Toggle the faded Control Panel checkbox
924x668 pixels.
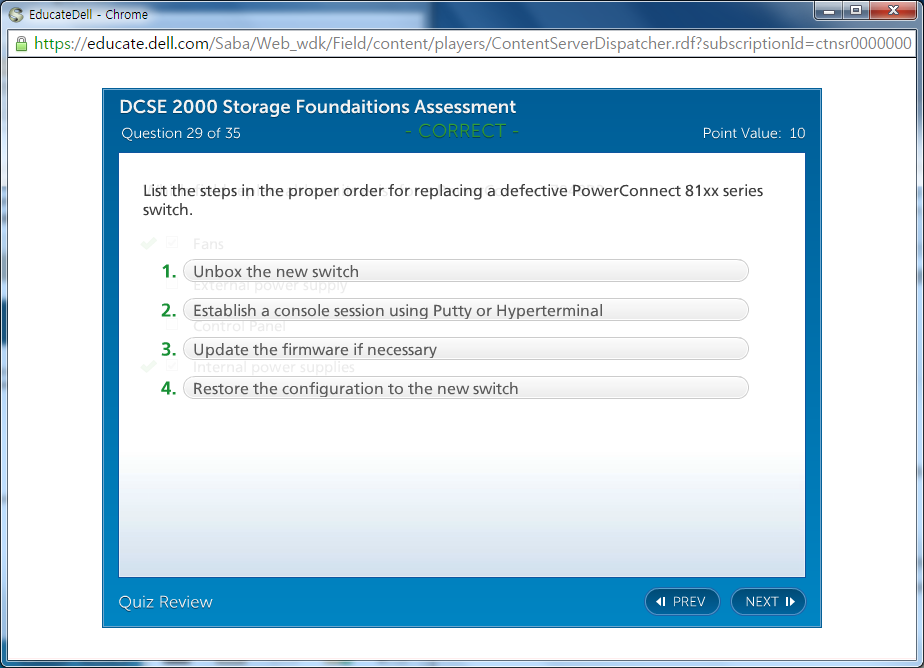pos(172,325)
